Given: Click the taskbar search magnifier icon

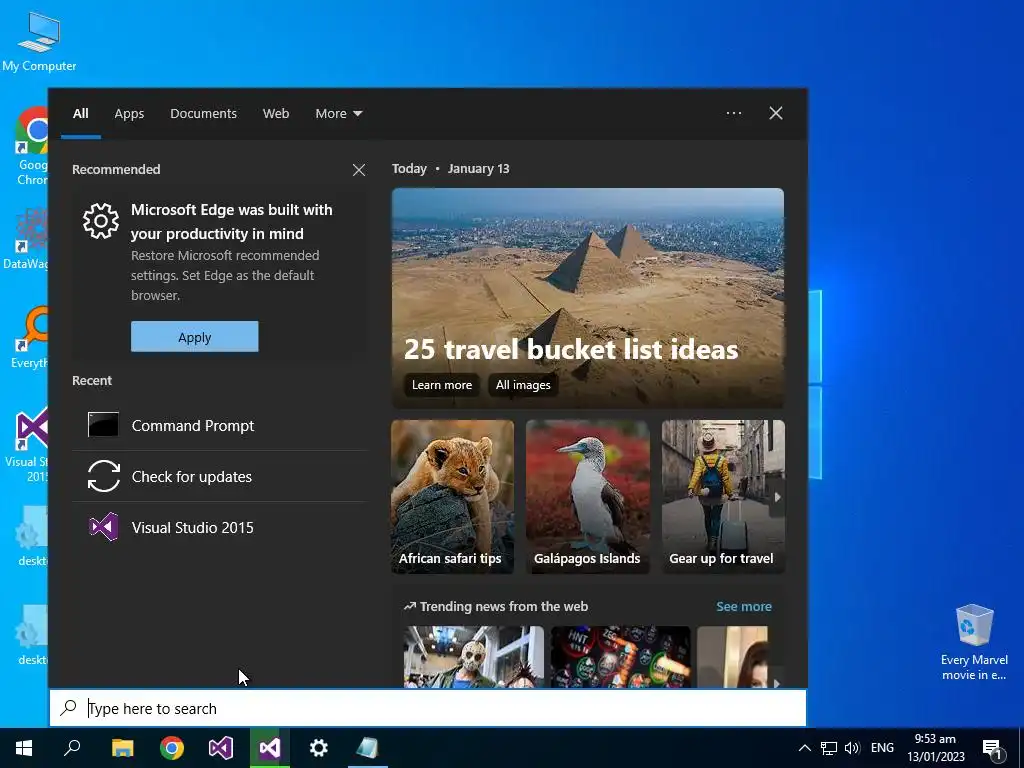Looking at the screenshot, I should (x=72, y=748).
